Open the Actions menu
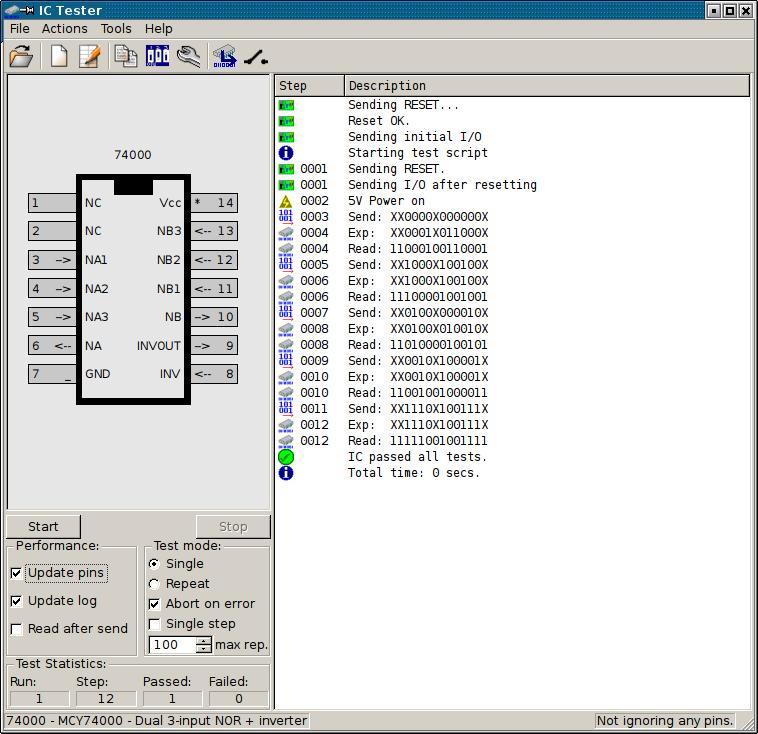 pyautogui.click(x=64, y=29)
